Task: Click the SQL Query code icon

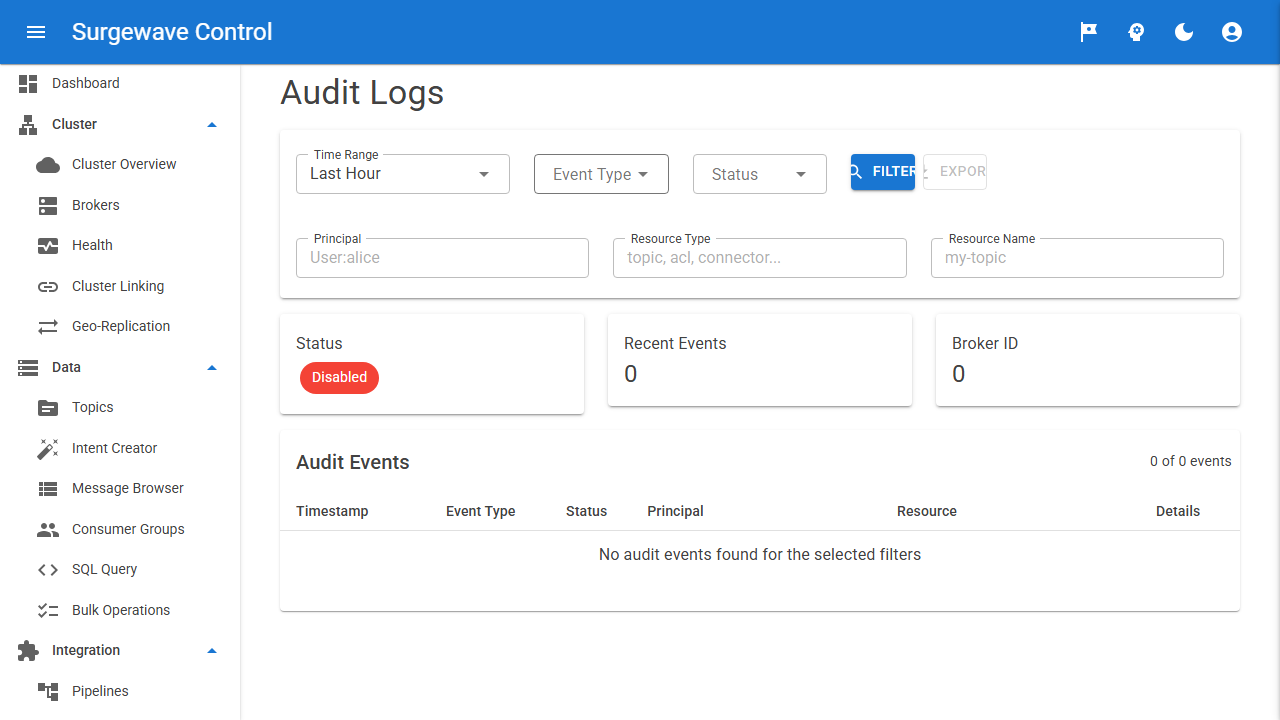Action: (x=48, y=570)
